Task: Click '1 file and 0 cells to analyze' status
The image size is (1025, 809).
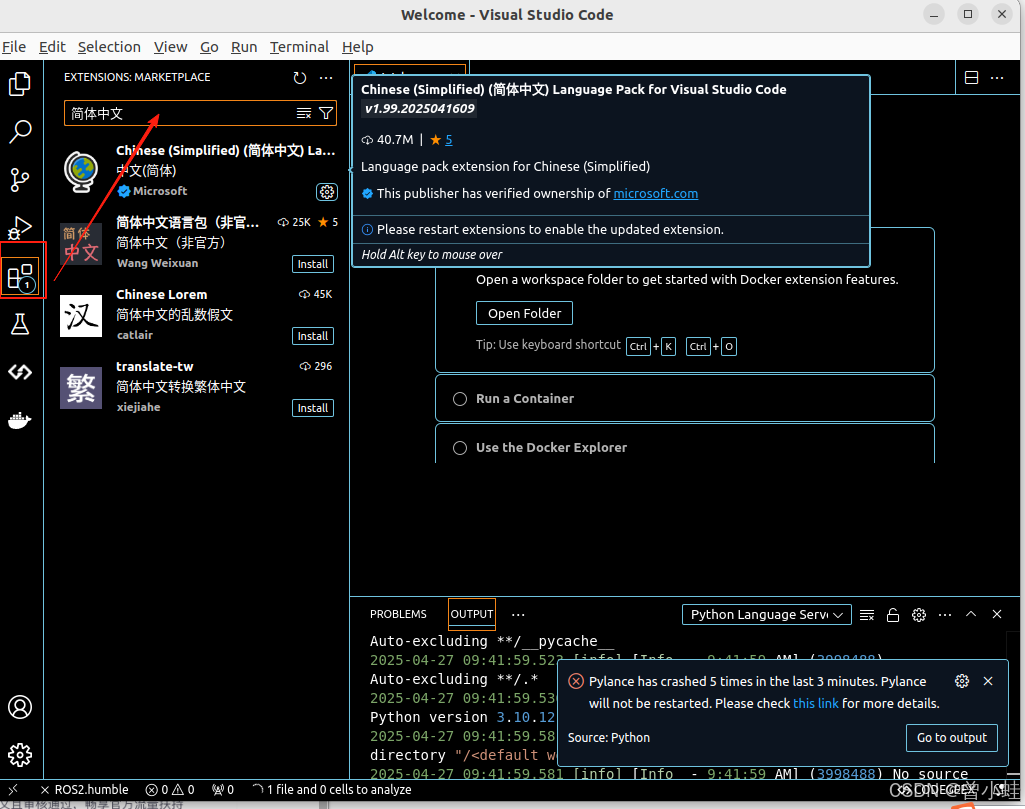Action: click(x=332, y=789)
